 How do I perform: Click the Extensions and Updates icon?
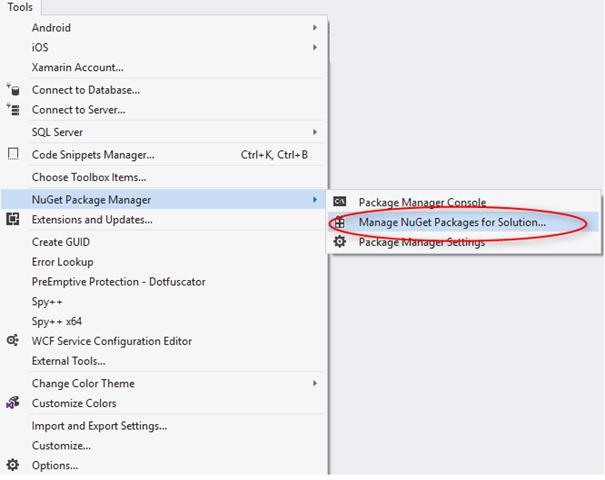pos(13,219)
